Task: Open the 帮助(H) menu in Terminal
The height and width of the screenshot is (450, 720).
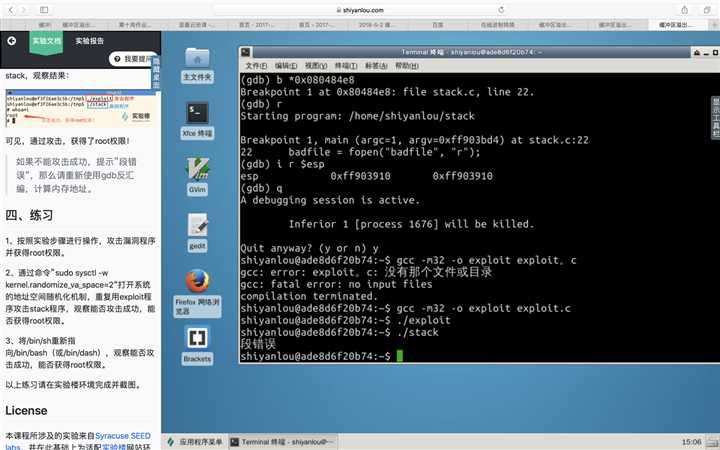Action: point(407,66)
